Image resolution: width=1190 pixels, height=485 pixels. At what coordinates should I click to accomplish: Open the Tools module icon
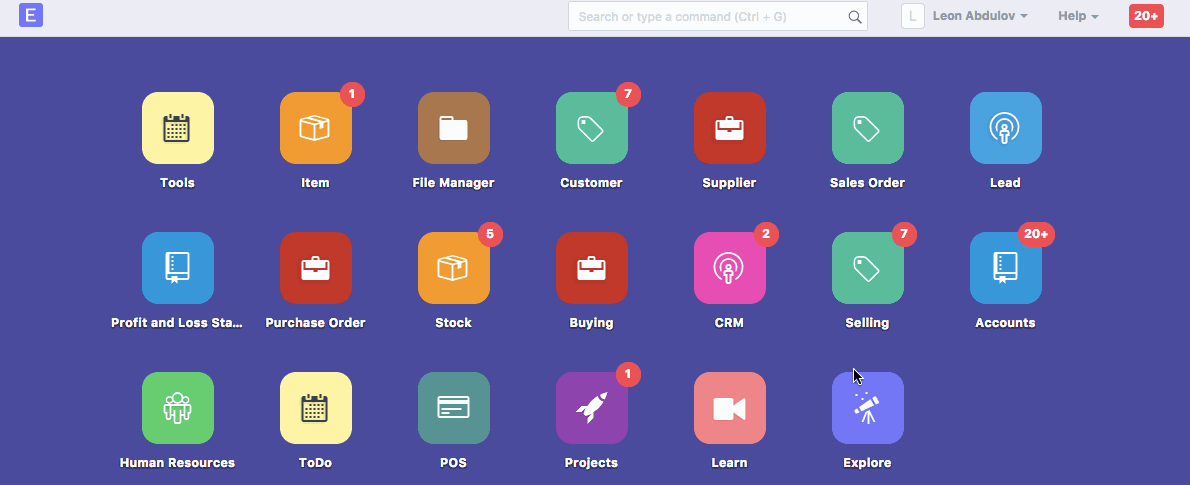click(177, 128)
